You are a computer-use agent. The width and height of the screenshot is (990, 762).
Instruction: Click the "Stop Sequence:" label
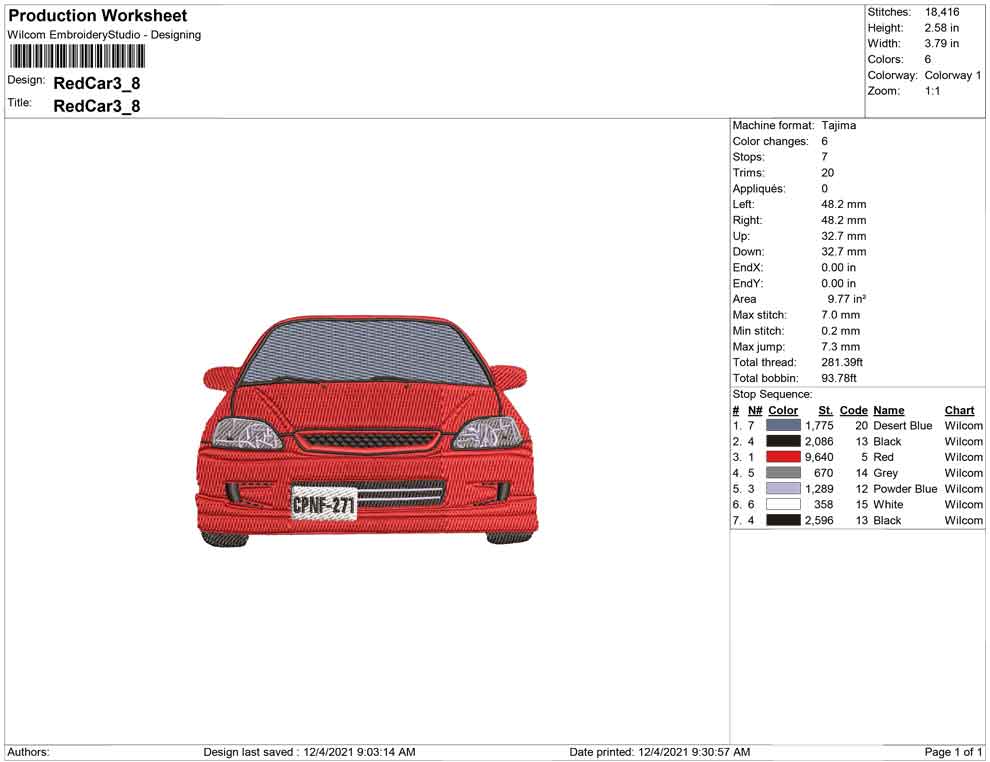click(x=772, y=394)
